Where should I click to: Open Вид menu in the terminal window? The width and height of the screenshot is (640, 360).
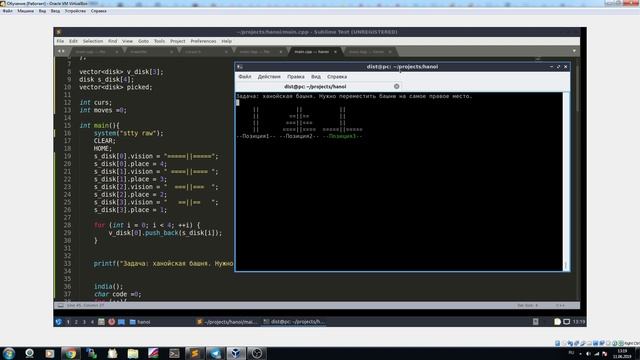click(x=316, y=77)
